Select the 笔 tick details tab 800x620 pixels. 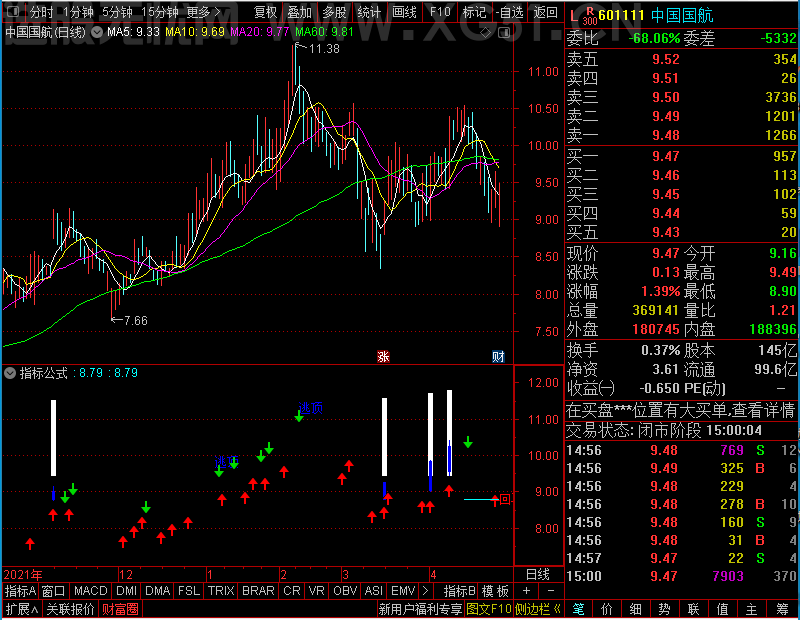tap(578, 609)
